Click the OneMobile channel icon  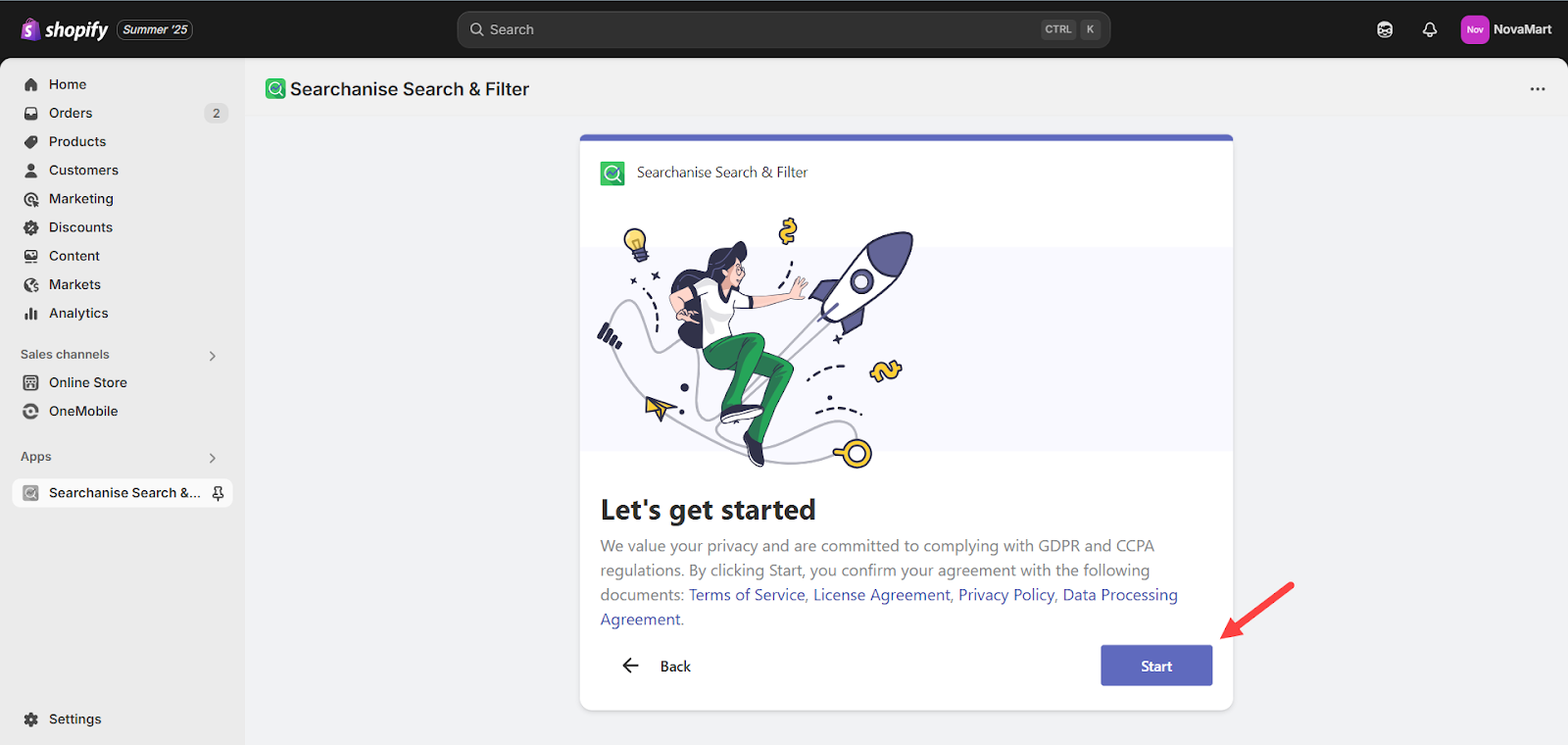tap(31, 412)
